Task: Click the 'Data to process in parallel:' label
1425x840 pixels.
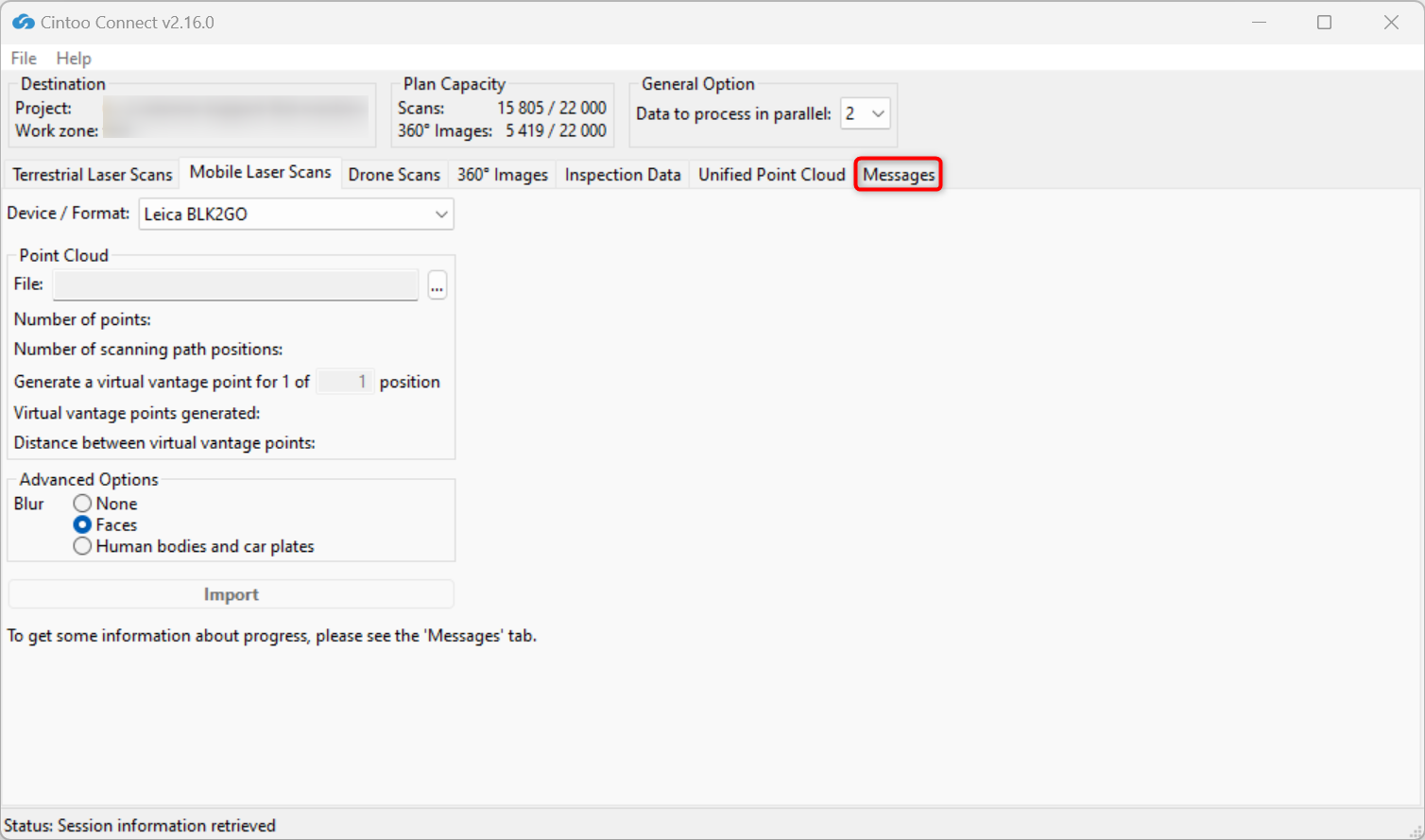Action: coord(733,113)
